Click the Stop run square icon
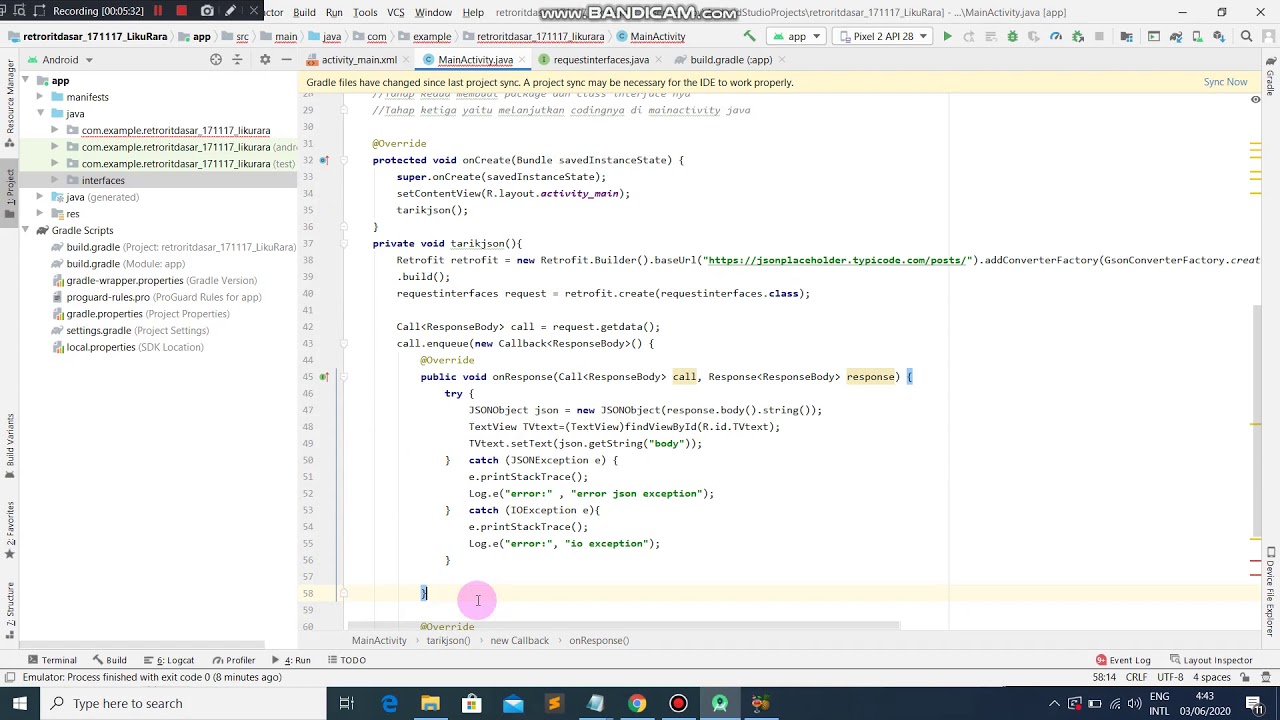Viewport: 1280px width, 720px height. click(1099, 36)
